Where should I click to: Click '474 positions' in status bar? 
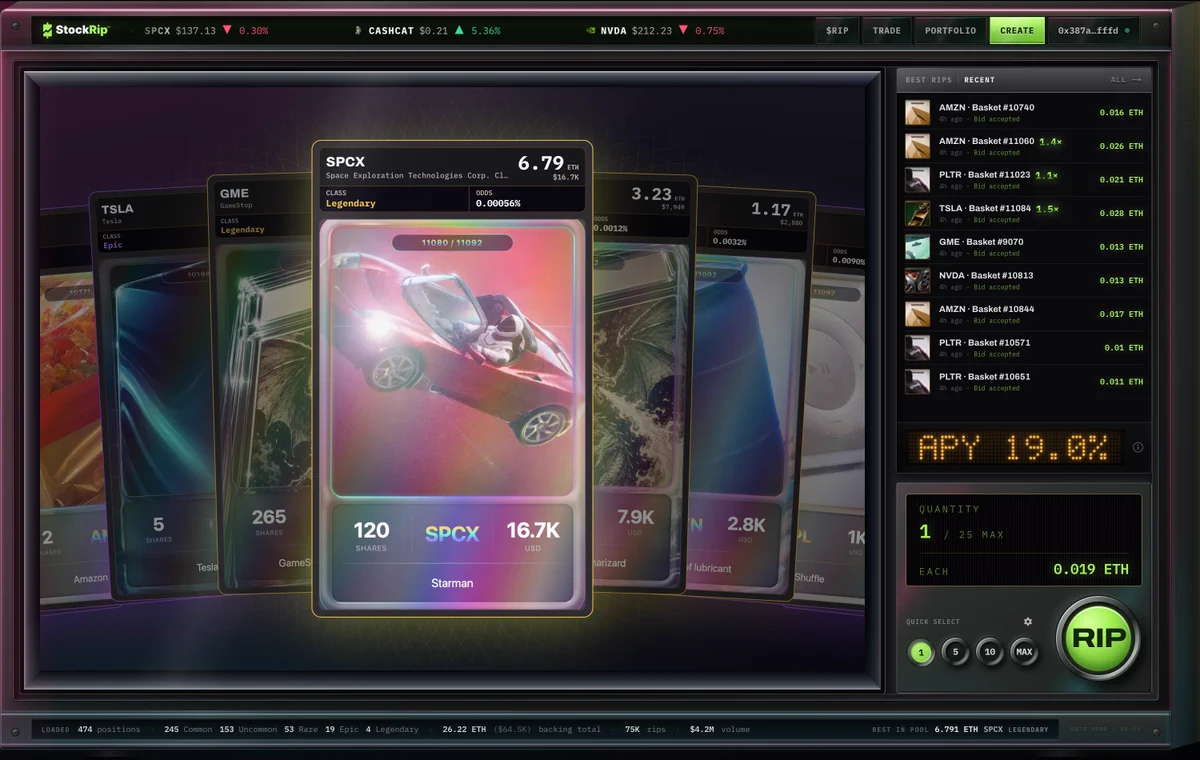click(109, 730)
